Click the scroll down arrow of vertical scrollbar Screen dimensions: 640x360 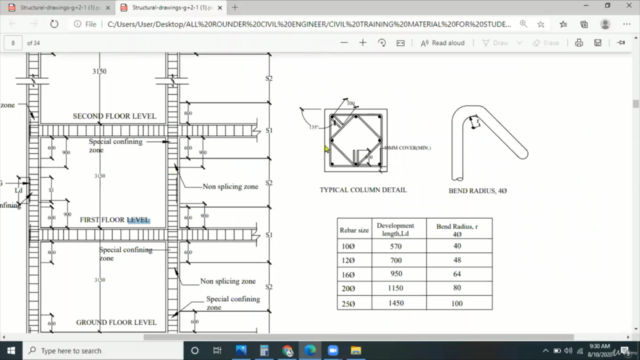(x=636, y=329)
